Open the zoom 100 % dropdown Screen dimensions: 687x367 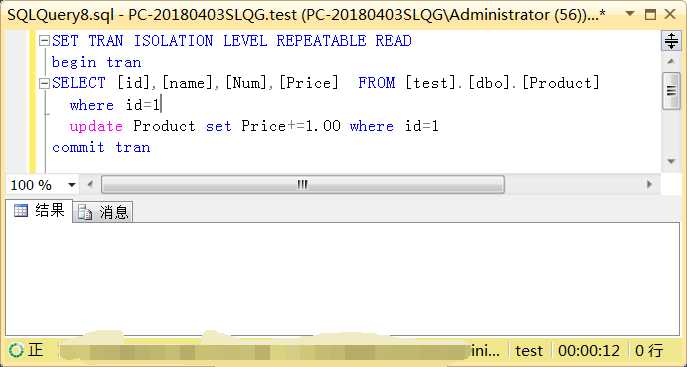(x=71, y=185)
